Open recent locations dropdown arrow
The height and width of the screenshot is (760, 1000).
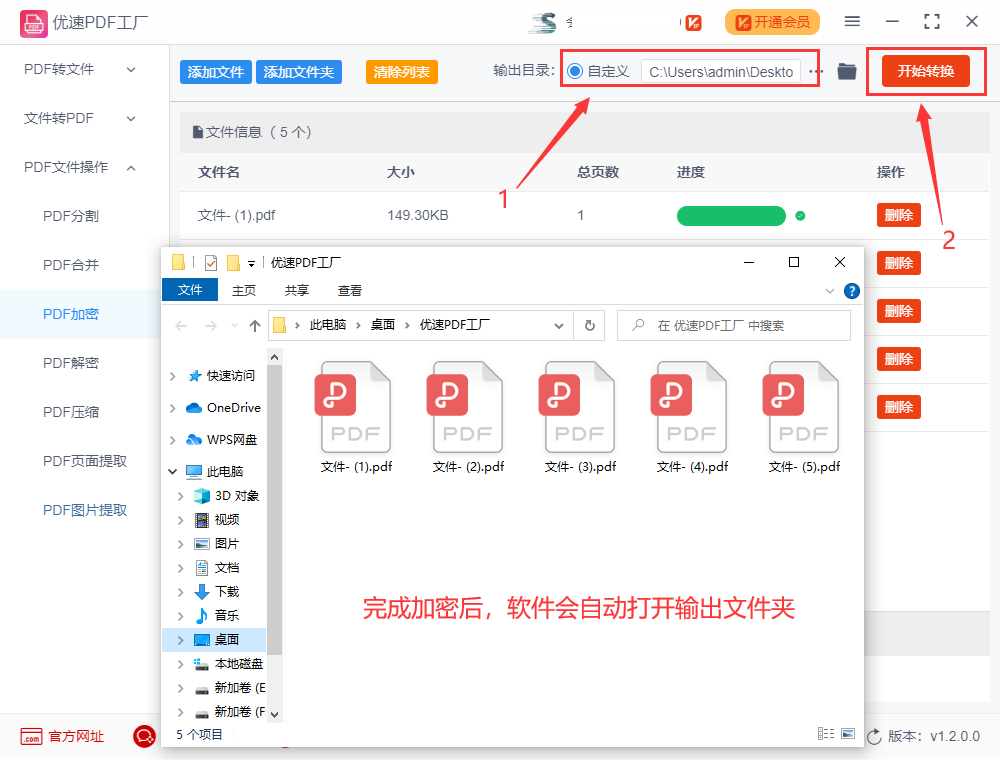[234, 326]
